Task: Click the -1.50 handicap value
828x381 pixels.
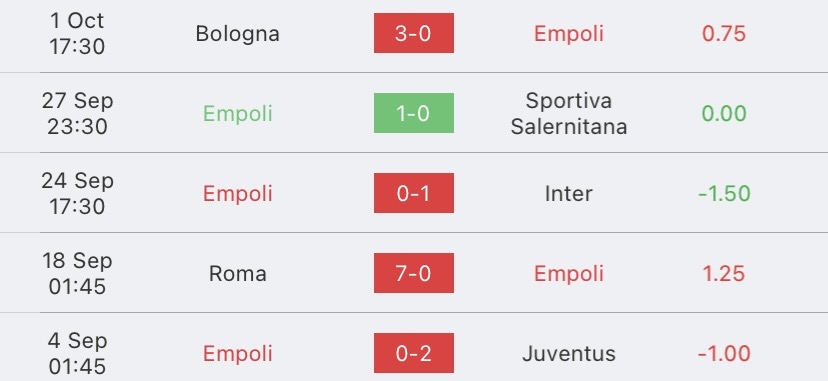Action: pyautogui.click(x=723, y=193)
